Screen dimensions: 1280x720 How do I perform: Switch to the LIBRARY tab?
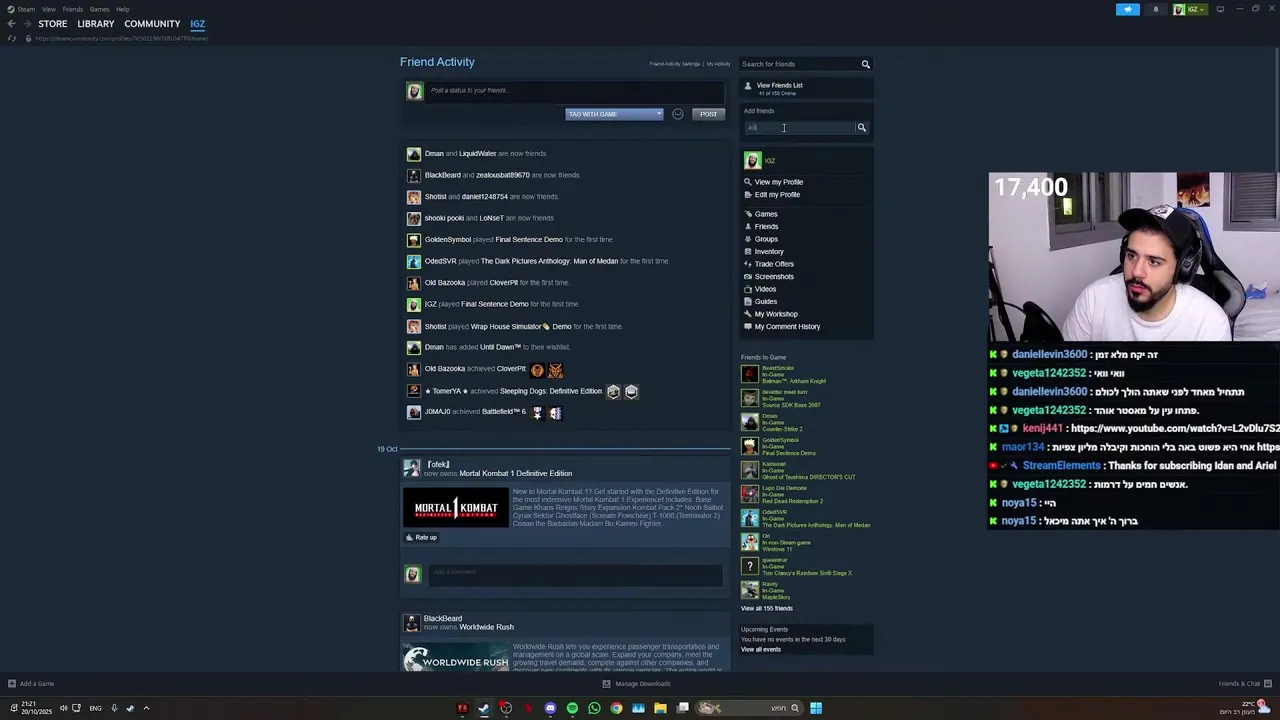point(96,24)
